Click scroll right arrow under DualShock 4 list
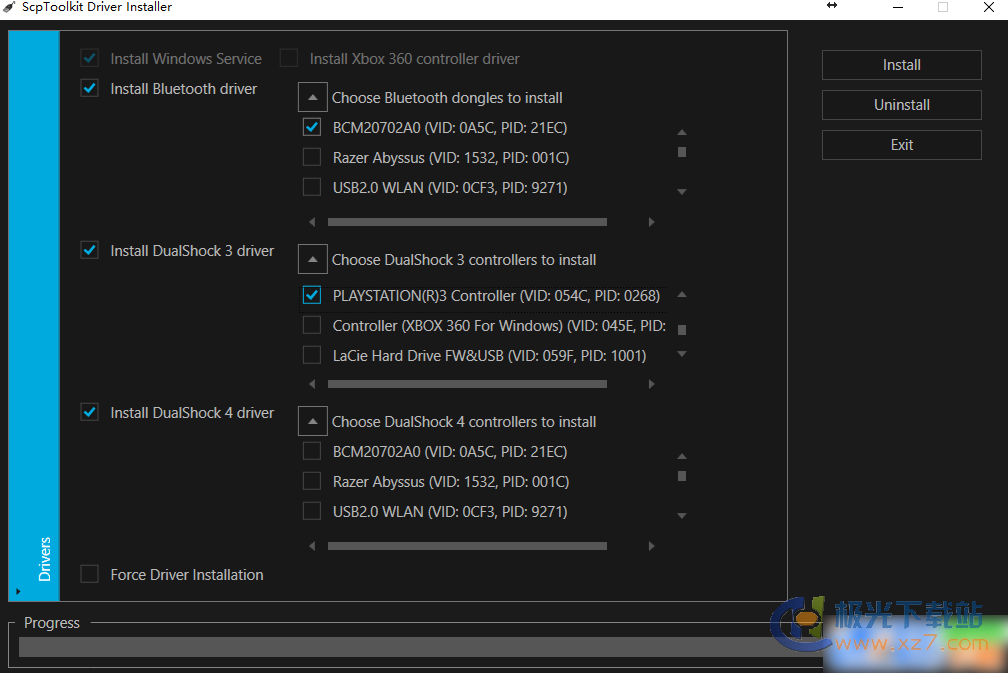 tap(651, 546)
